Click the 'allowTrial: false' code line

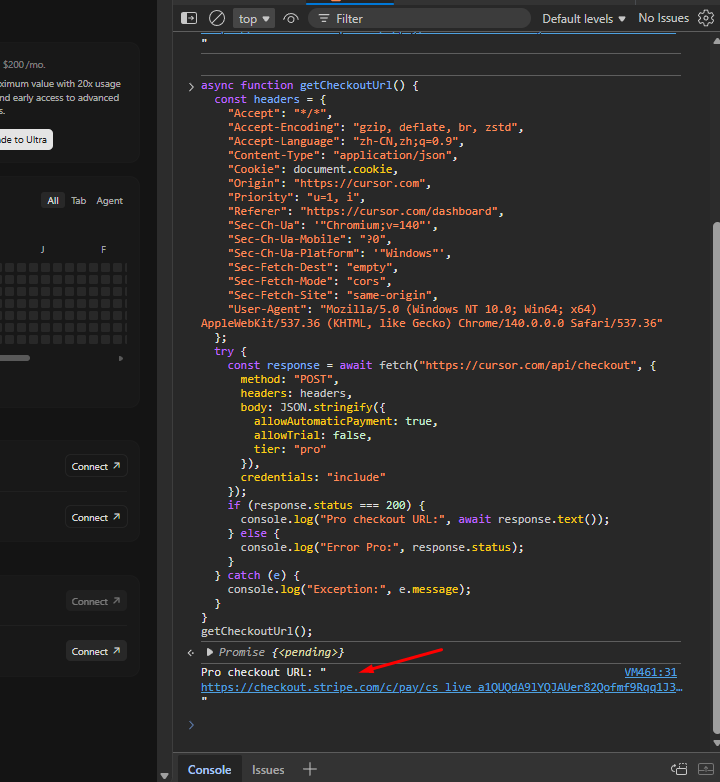[x=313, y=435]
